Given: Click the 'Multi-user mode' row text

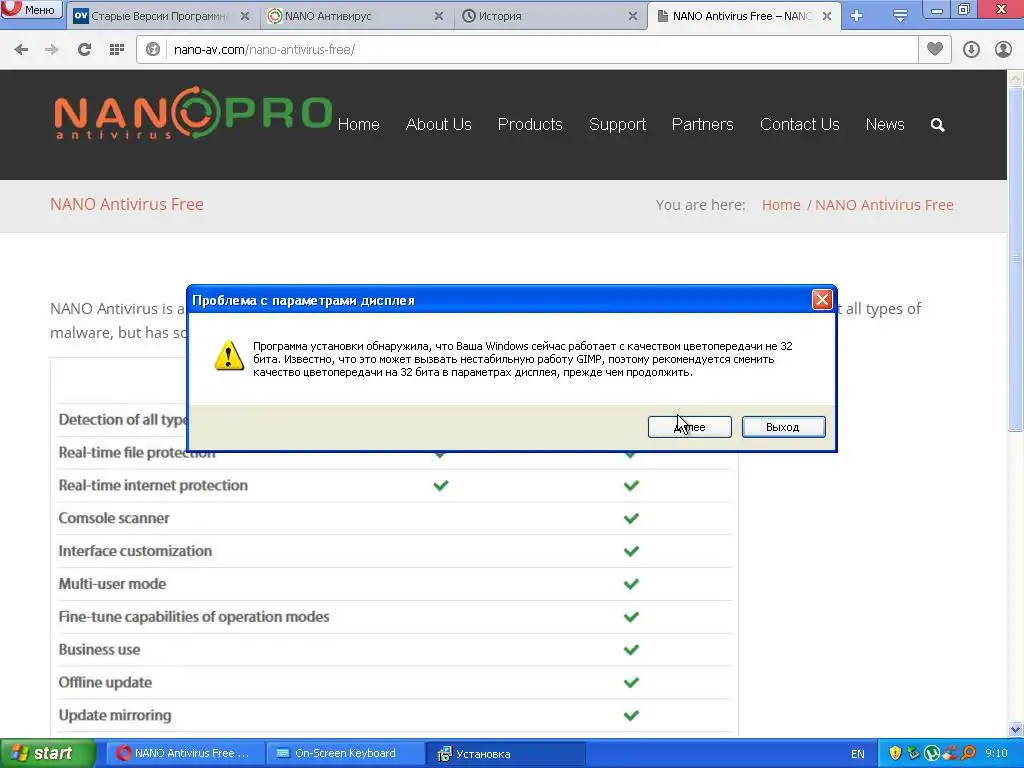Looking at the screenshot, I should click(112, 584).
